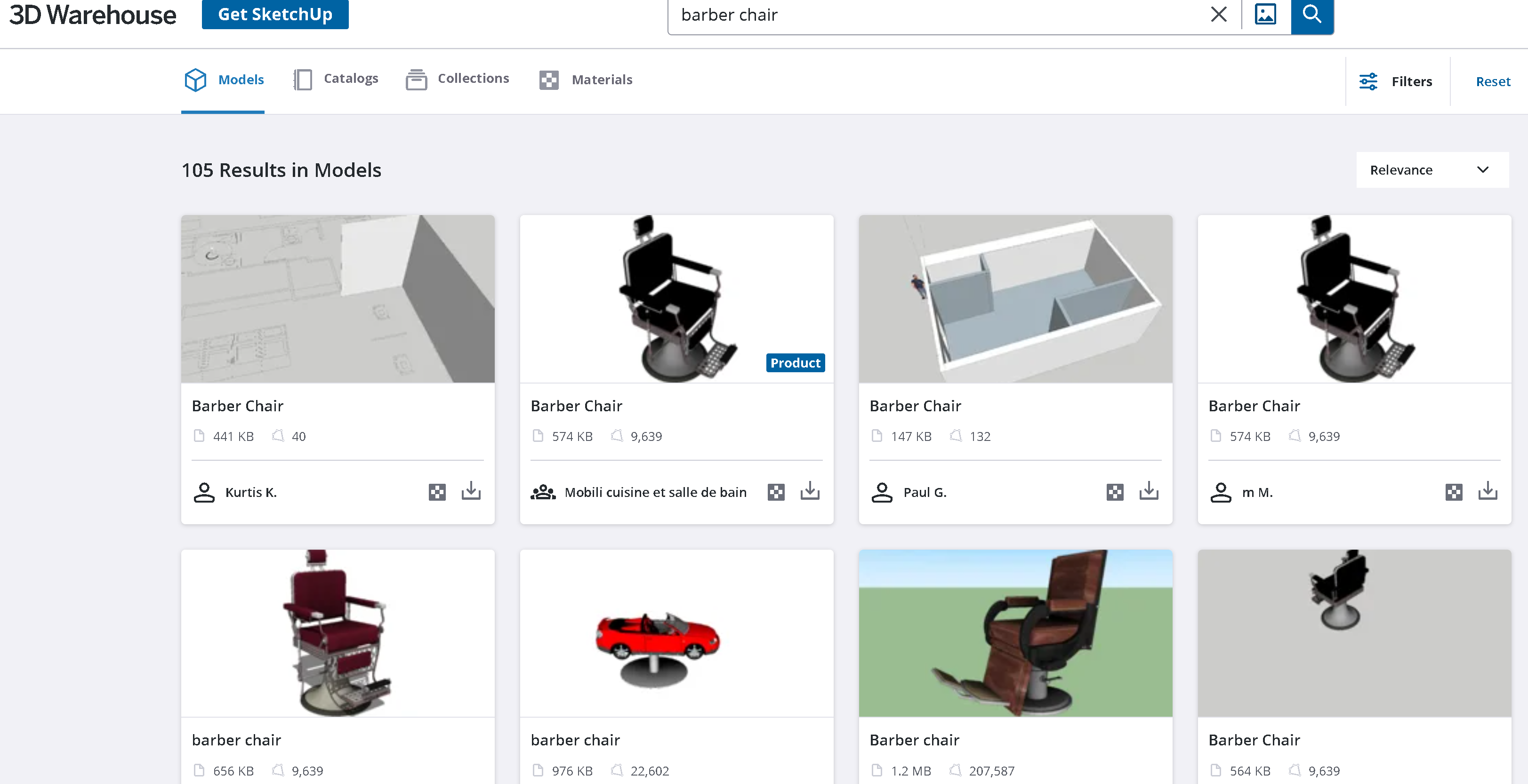Go to 3D Warehouse home logo
Image resolution: width=1528 pixels, height=784 pixels.
93,15
